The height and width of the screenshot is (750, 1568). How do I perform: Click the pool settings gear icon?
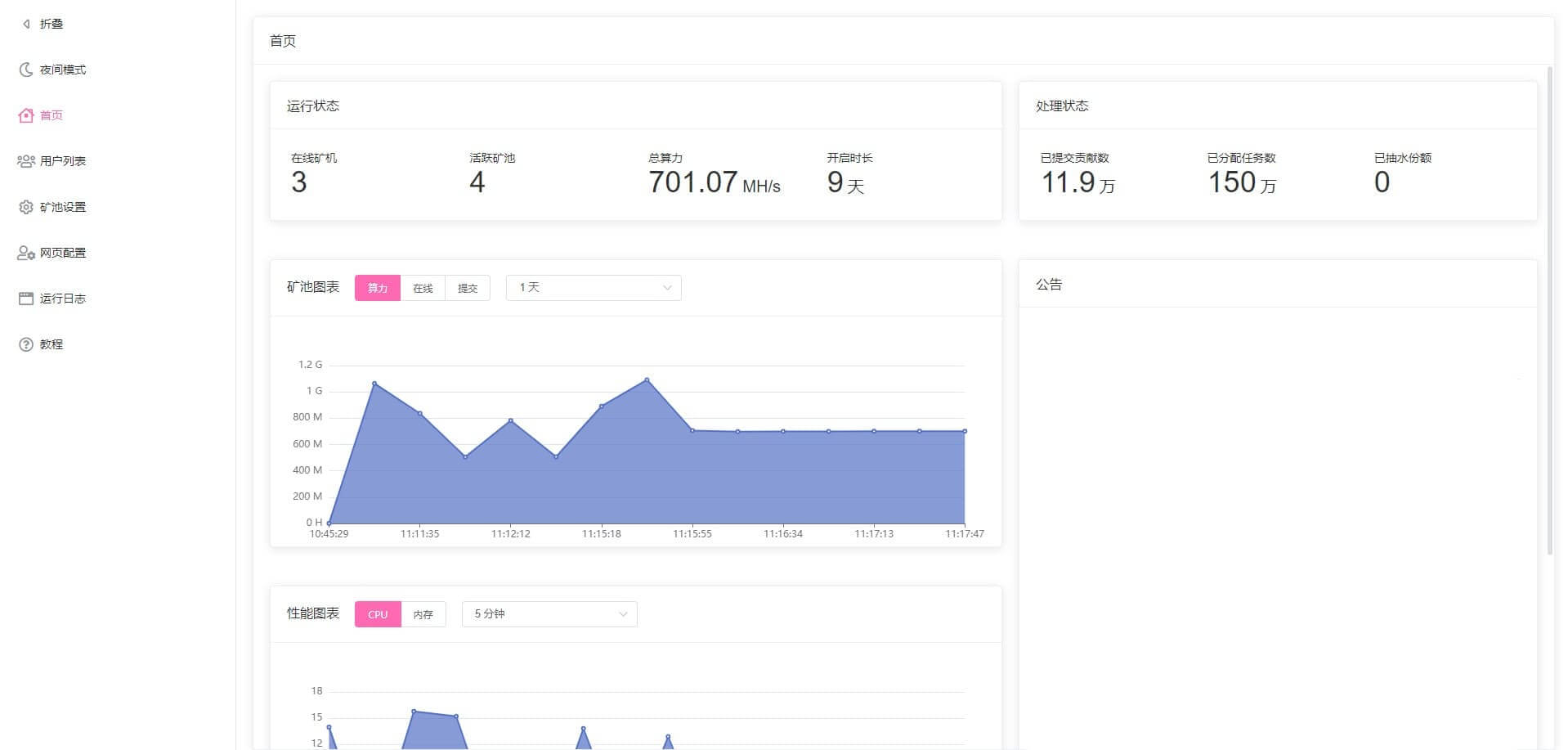(x=26, y=207)
